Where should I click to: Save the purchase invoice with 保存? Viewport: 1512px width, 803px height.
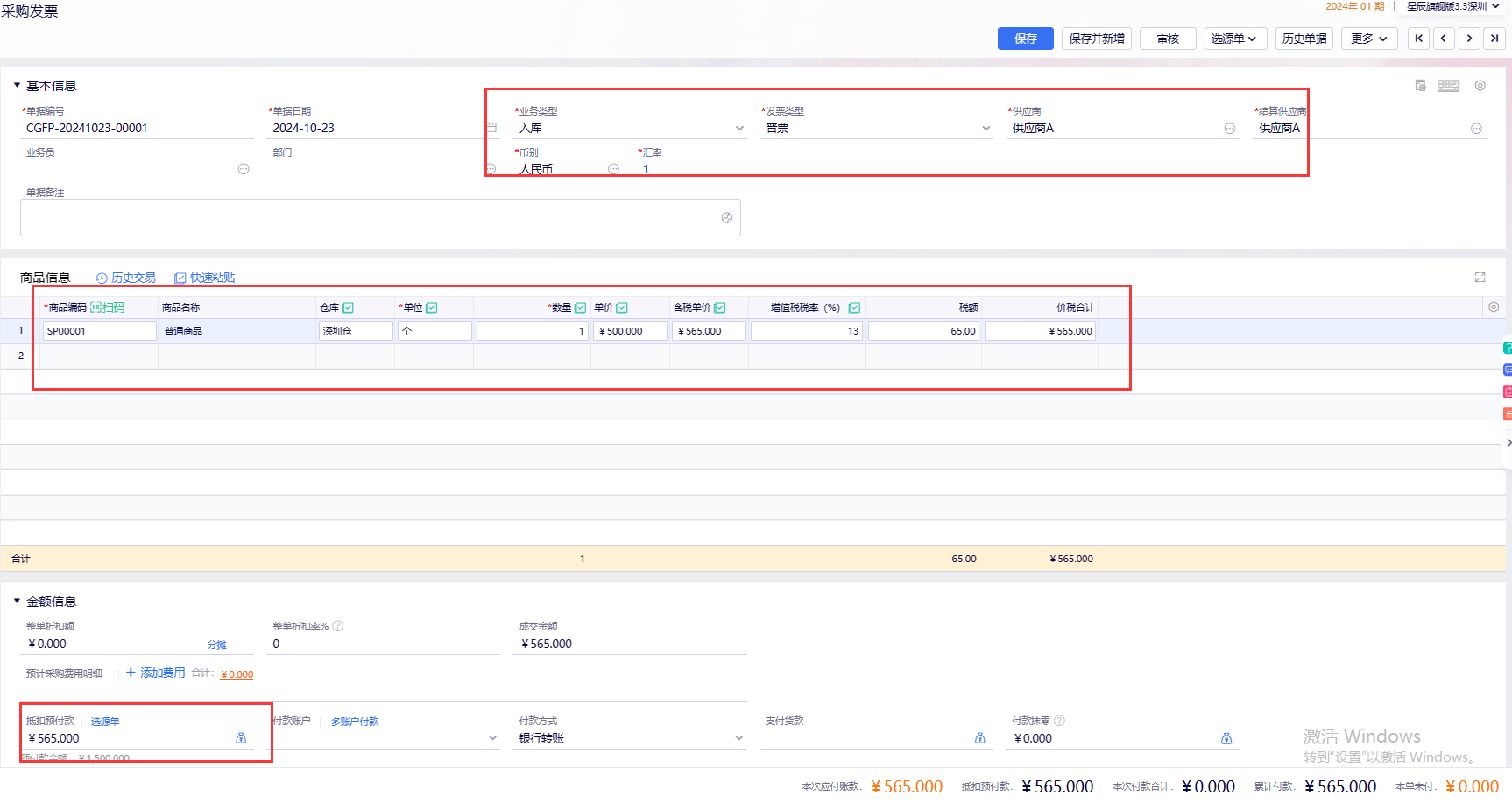pyautogui.click(x=1025, y=39)
